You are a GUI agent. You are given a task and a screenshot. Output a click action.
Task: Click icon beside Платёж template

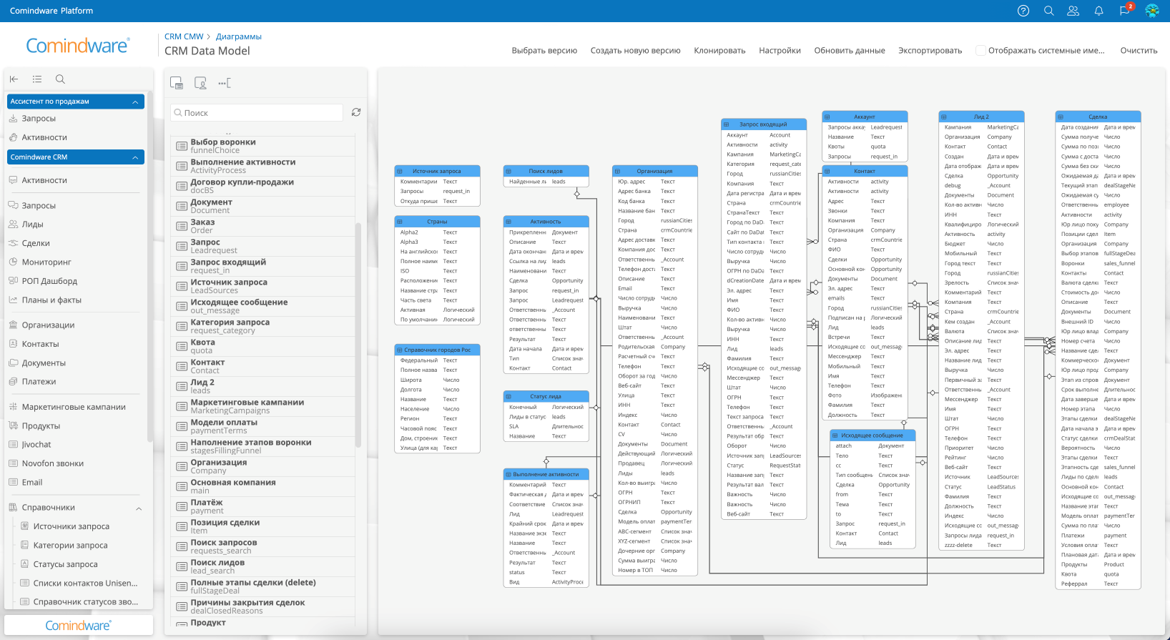181,506
